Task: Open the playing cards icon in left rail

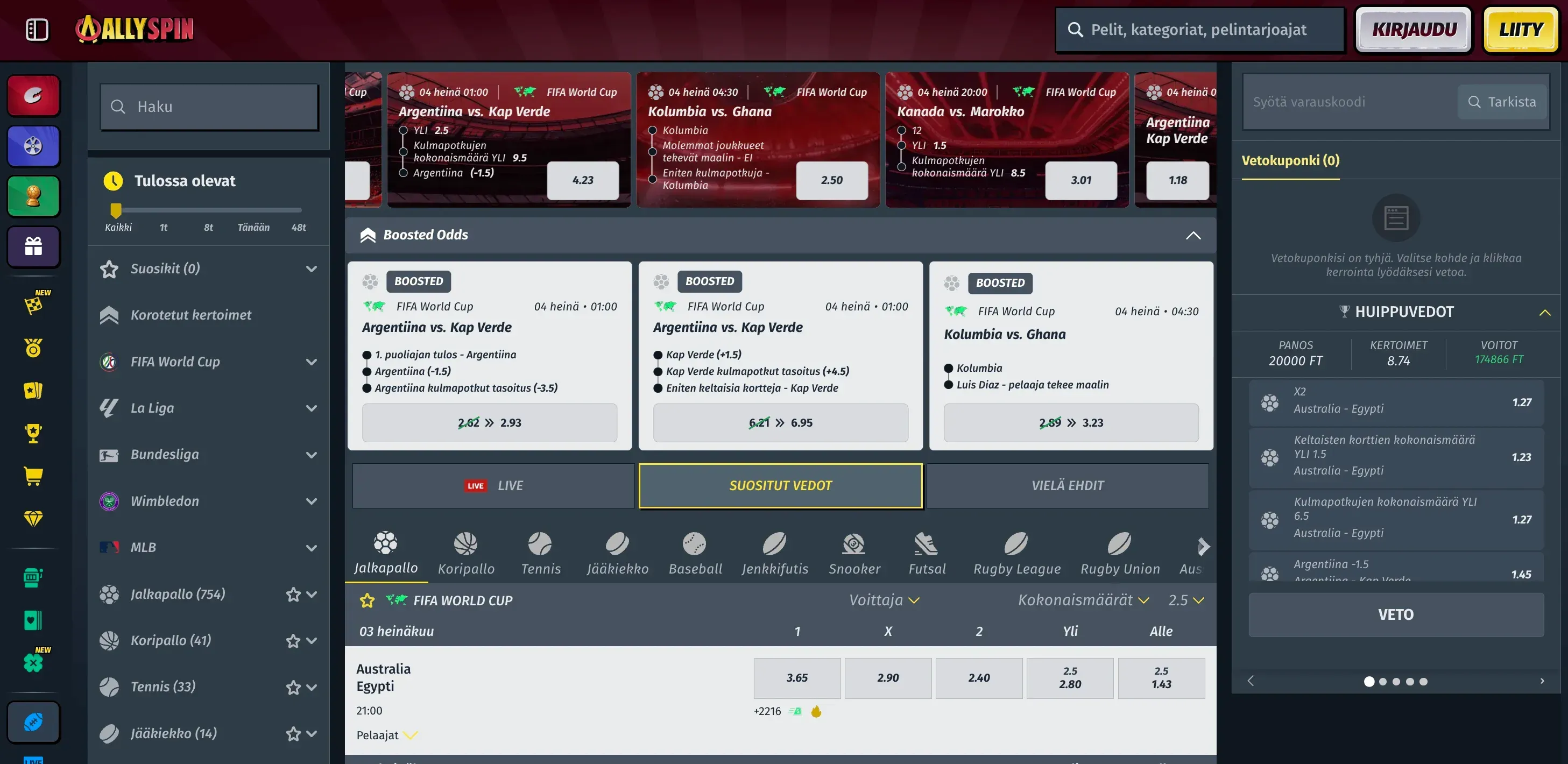Action: [x=33, y=390]
